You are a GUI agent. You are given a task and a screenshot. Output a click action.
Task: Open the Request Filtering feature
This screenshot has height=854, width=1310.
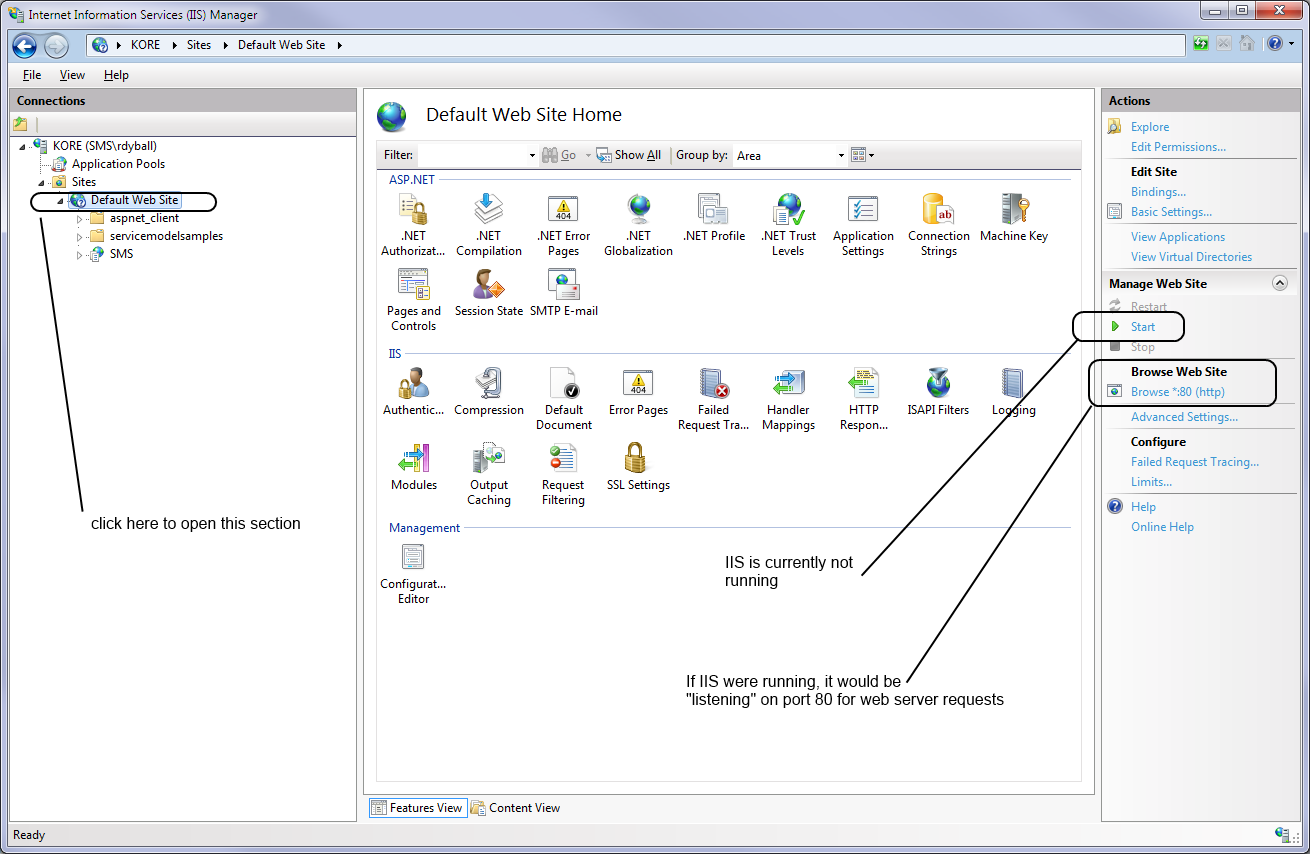point(563,460)
